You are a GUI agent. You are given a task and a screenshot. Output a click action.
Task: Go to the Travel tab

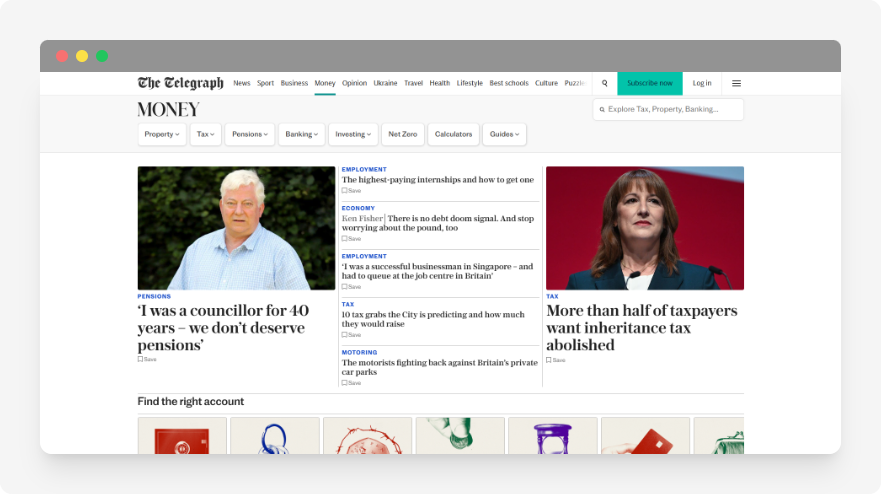pyautogui.click(x=414, y=83)
